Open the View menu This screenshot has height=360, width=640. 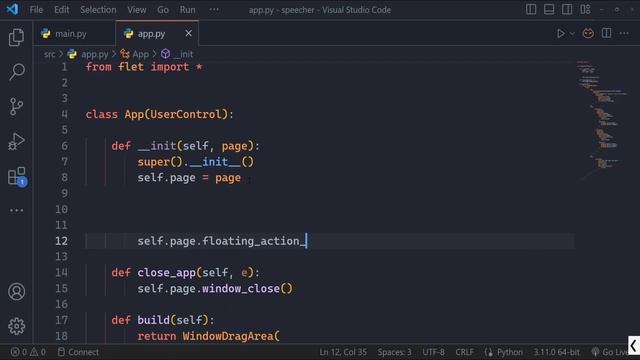point(136,10)
